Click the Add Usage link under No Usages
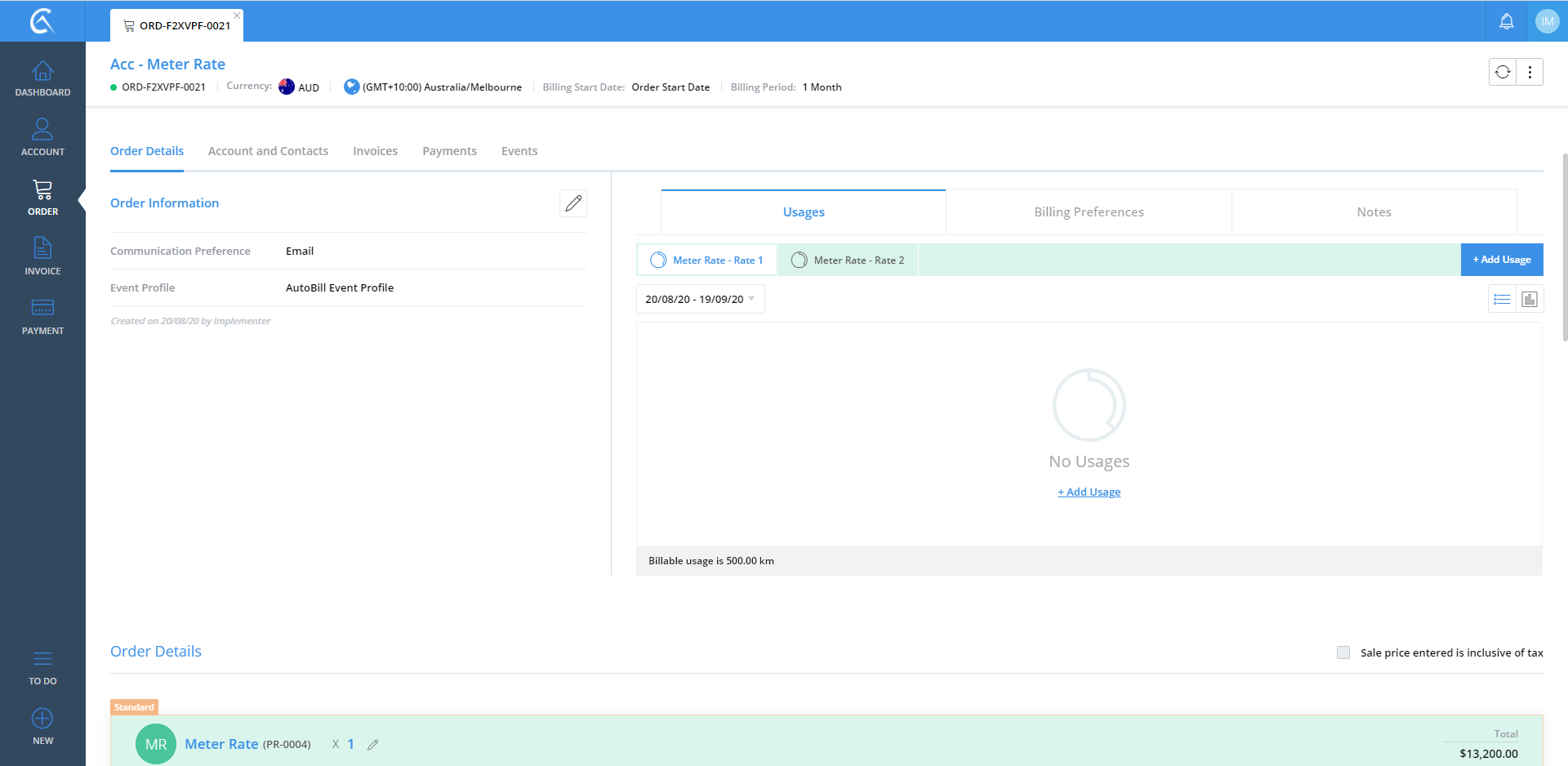 tap(1089, 492)
